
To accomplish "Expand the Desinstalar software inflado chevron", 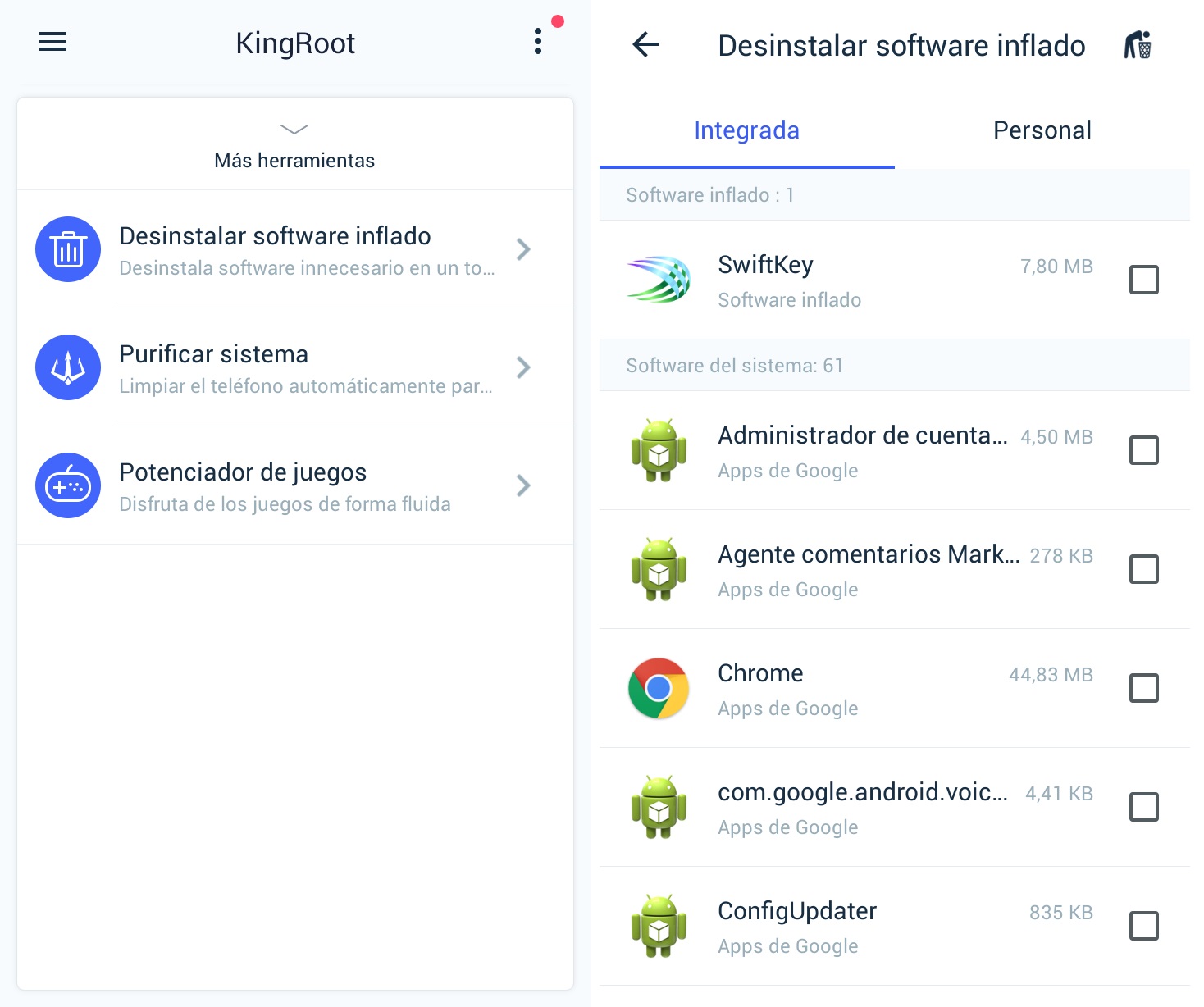I will (x=523, y=249).
